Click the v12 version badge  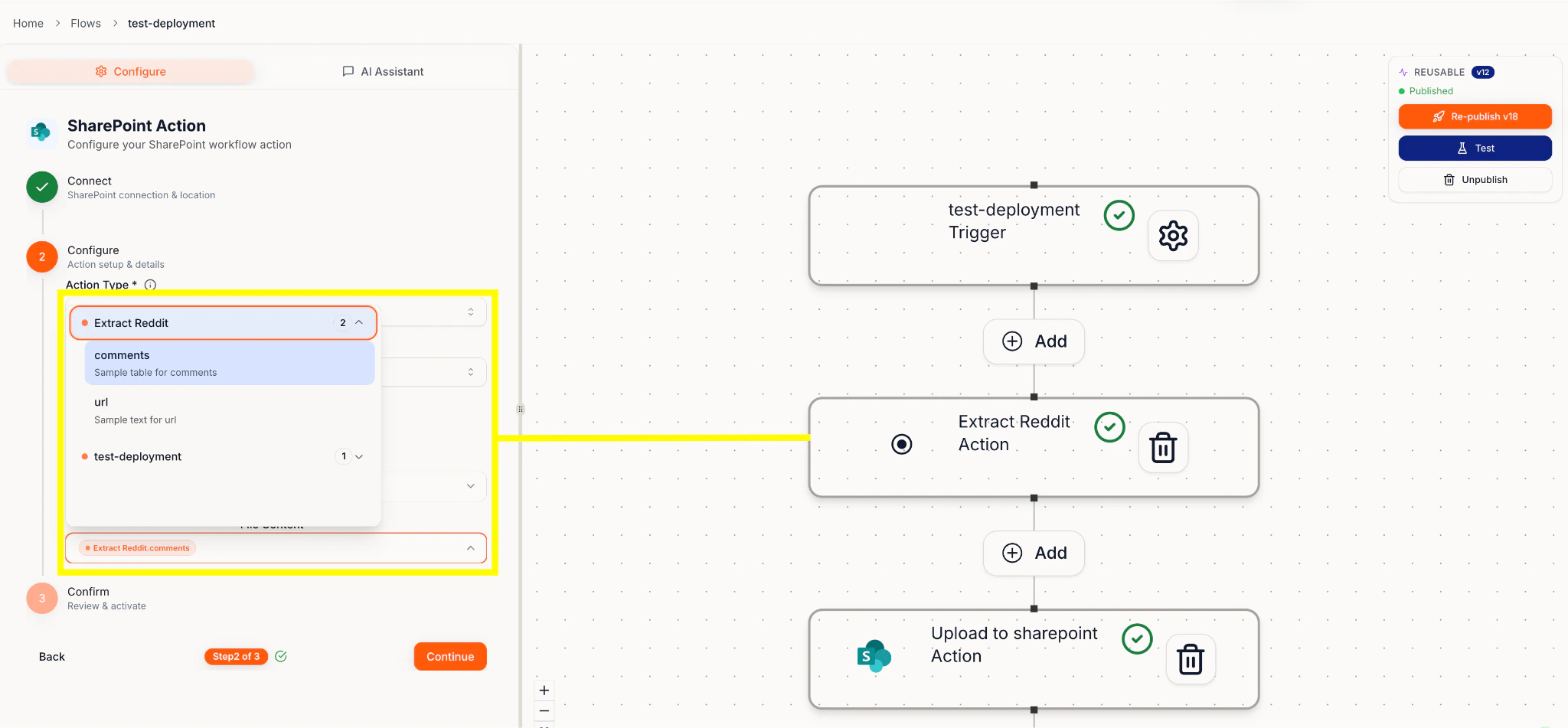tap(1483, 72)
